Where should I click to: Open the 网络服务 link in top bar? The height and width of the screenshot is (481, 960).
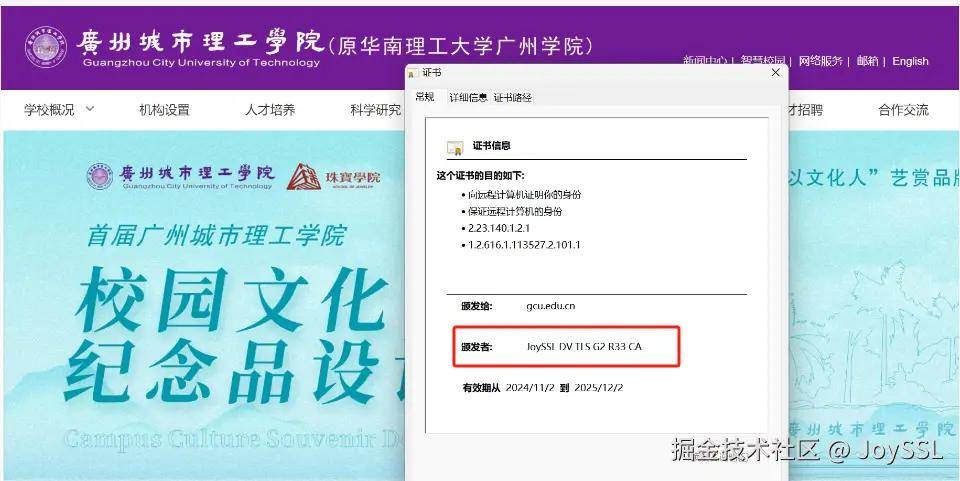821,61
